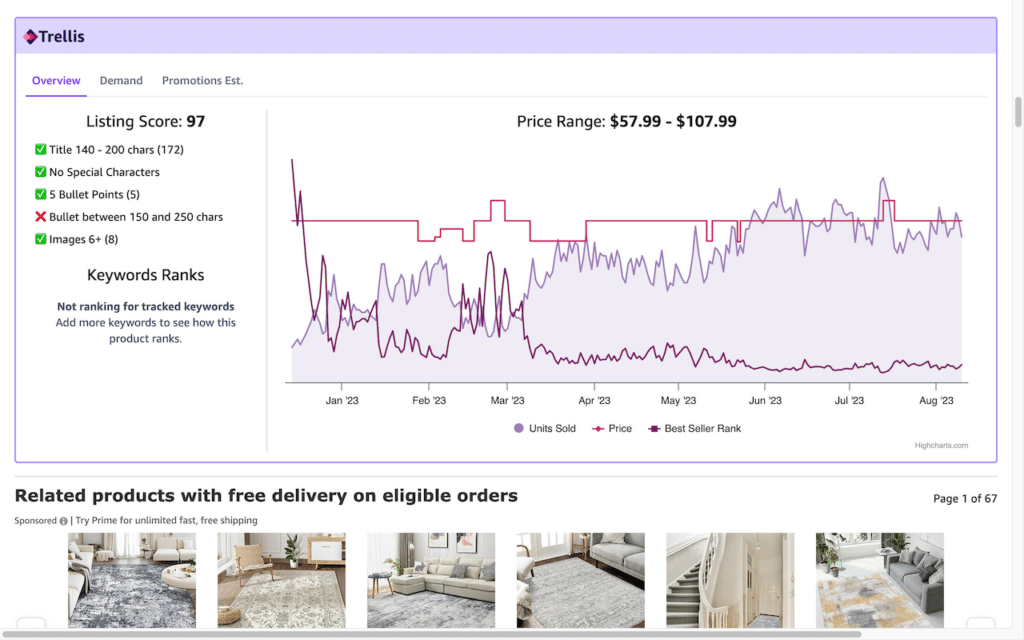Open the Highcharts.com credit link
This screenshot has height=640, width=1024.
941,445
